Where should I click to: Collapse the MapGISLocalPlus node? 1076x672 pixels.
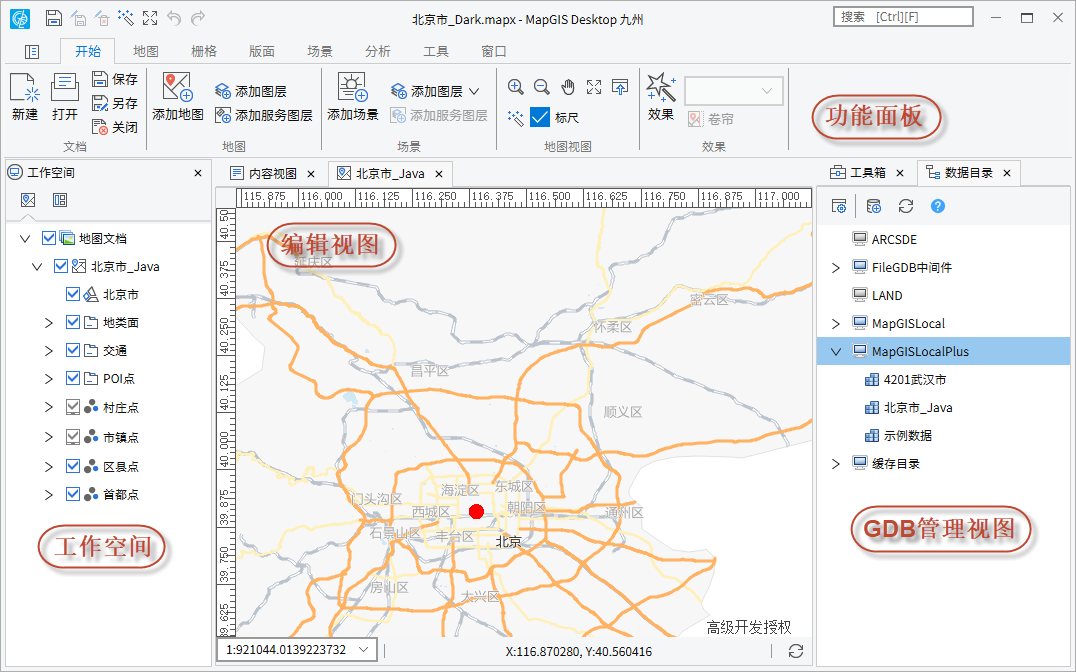[835, 351]
